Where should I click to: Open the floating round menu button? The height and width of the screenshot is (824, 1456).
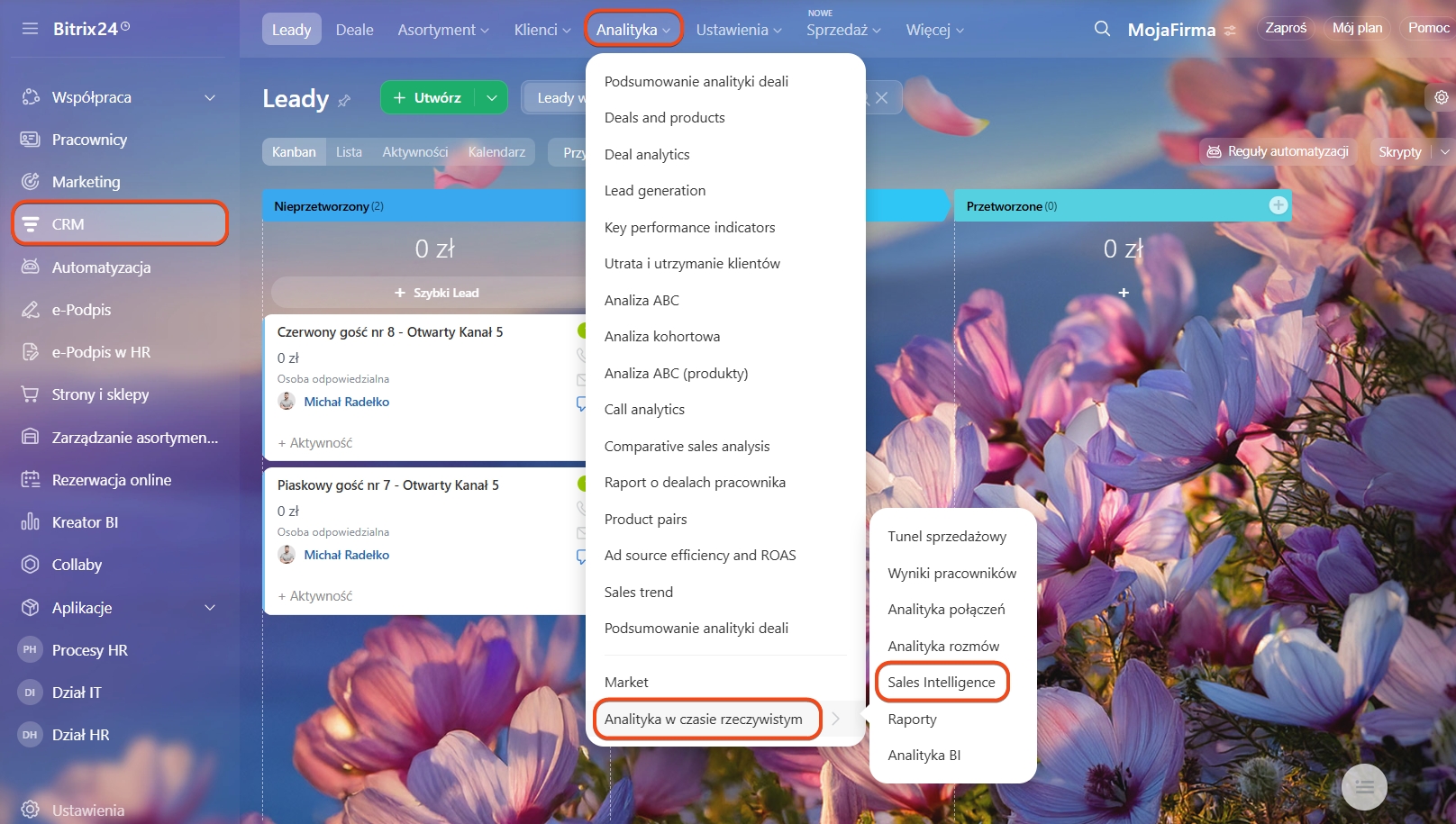click(1364, 787)
